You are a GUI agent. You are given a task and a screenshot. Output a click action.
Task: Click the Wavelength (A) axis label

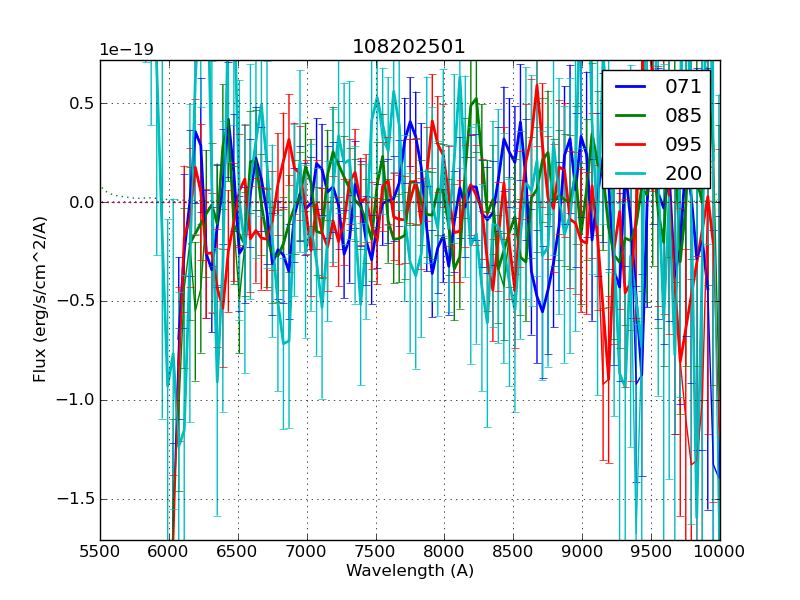pyautogui.click(x=409, y=571)
